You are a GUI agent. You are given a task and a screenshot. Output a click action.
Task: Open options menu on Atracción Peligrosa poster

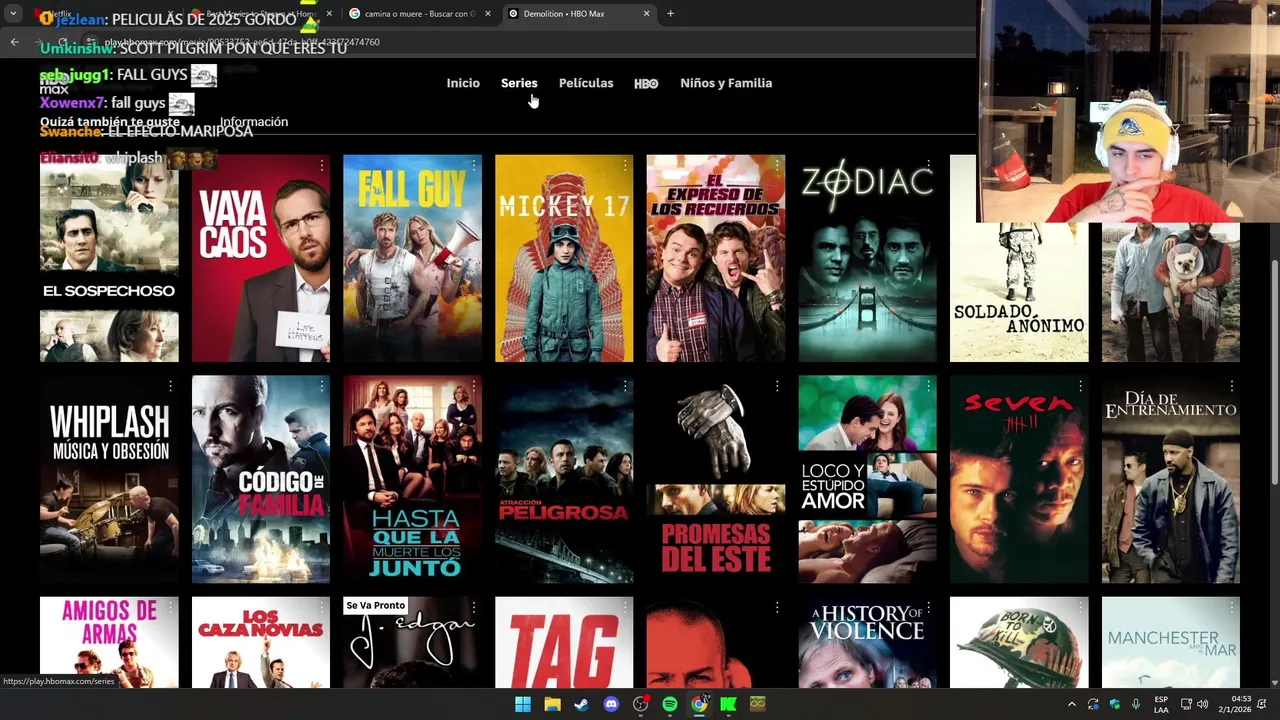click(x=625, y=386)
